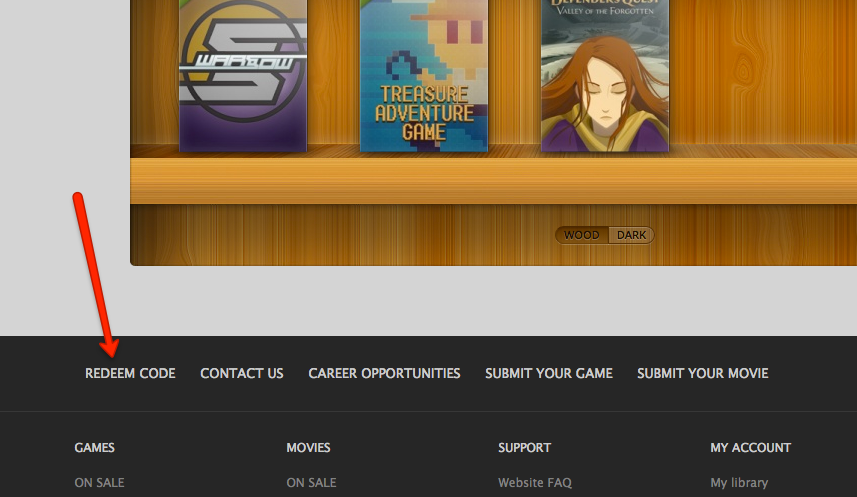
Task: Open On Sale under Games
Action: [99, 483]
